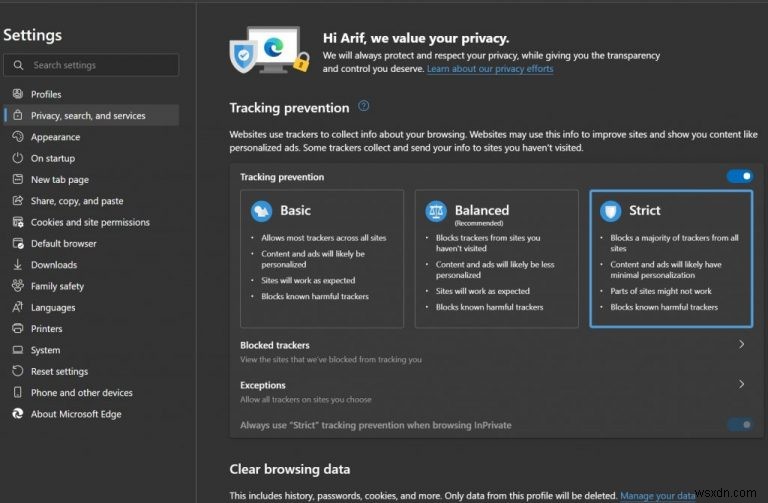The image size is (768, 503).
Task: Open Exceptions using its chevron arrow
Action: (x=742, y=384)
